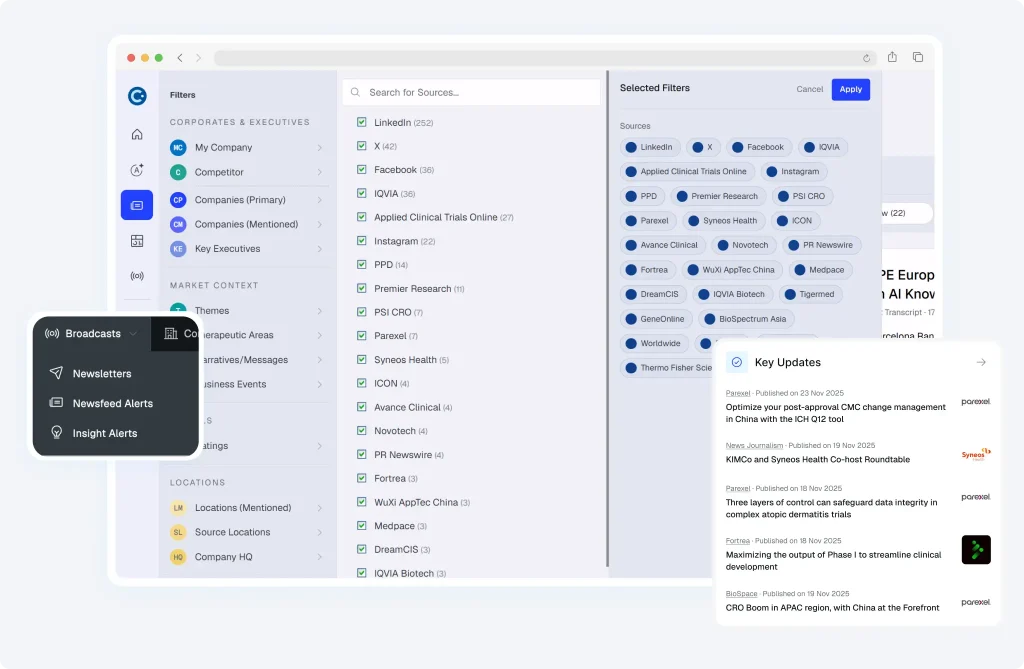
Task: Click the Insight Alerts lightbulb icon
Action: 56,432
